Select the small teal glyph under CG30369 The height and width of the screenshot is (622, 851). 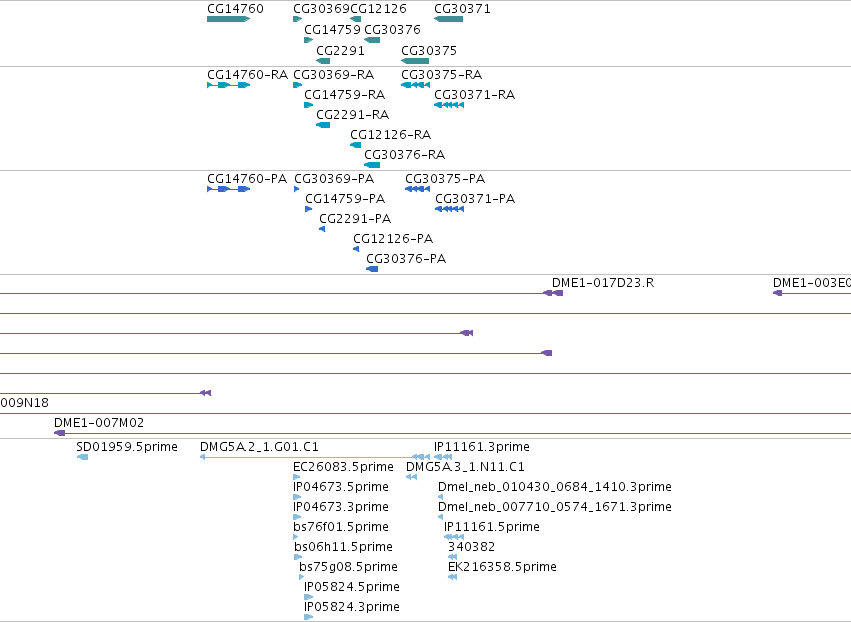click(x=297, y=19)
